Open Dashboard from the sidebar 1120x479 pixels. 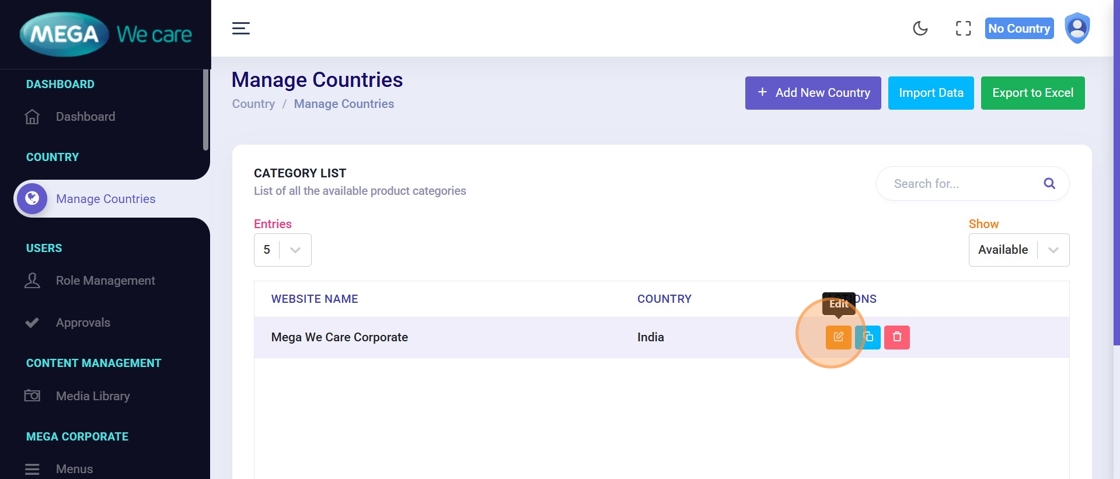pyautogui.click(x=85, y=117)
